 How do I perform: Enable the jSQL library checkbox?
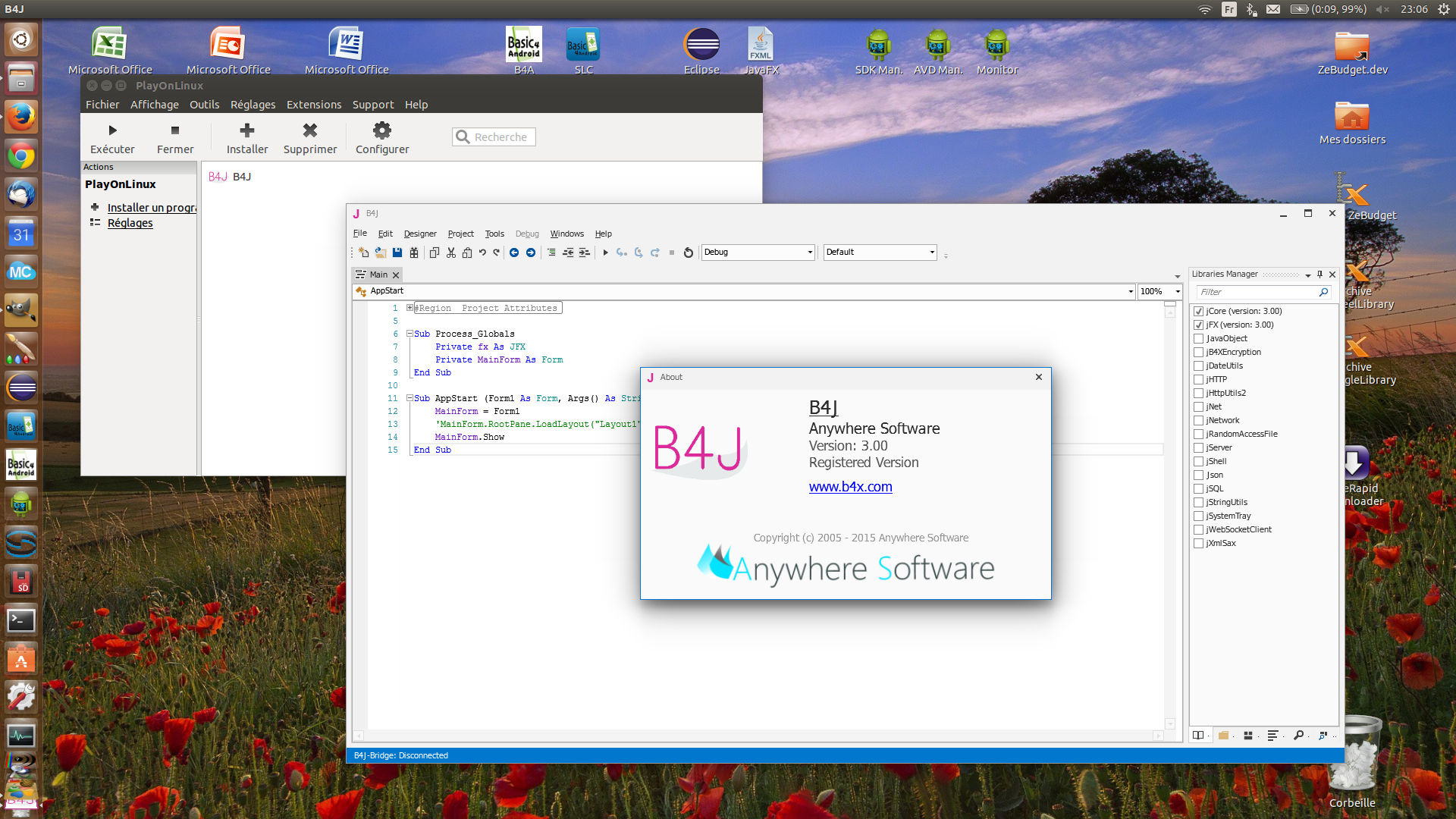[x=1198, y=489]
